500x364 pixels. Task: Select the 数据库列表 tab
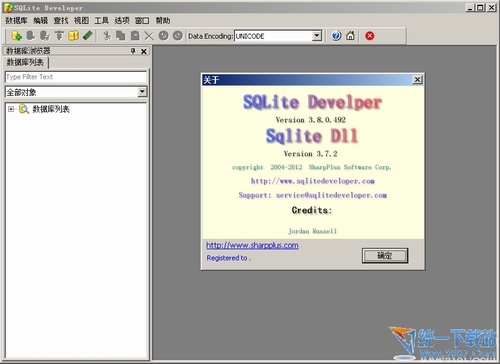click(26, 62)
